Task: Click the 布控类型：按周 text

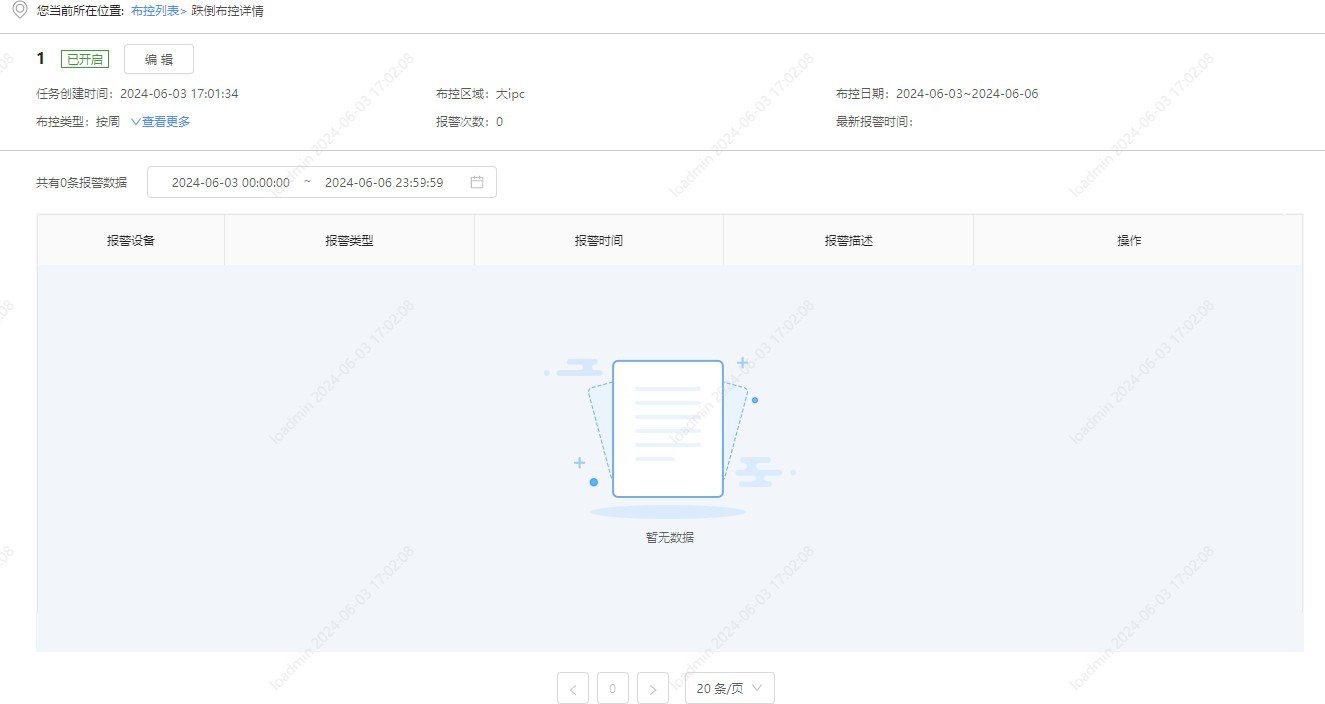Action: [x=78, y=122]
